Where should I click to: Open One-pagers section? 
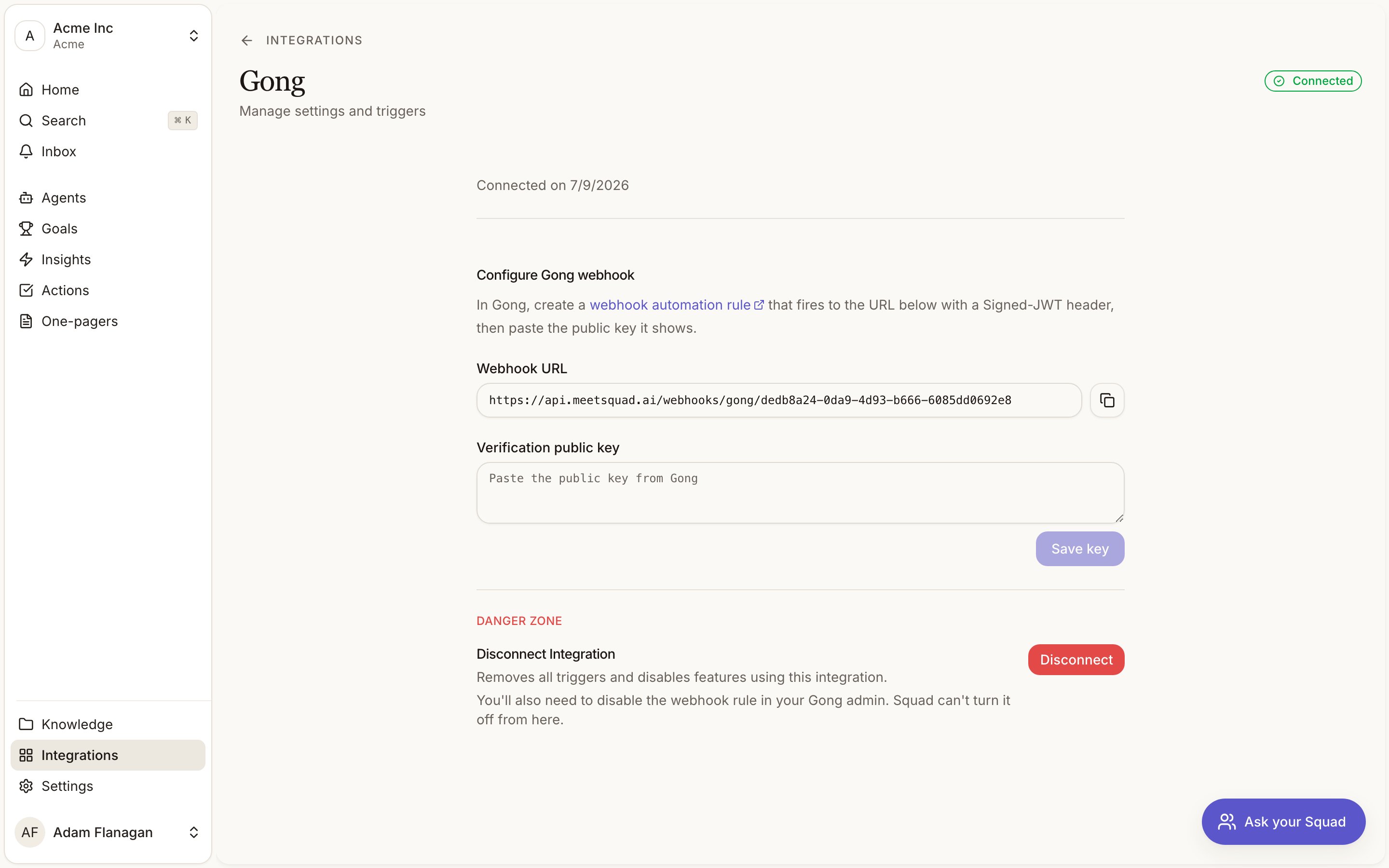(108, 321)
